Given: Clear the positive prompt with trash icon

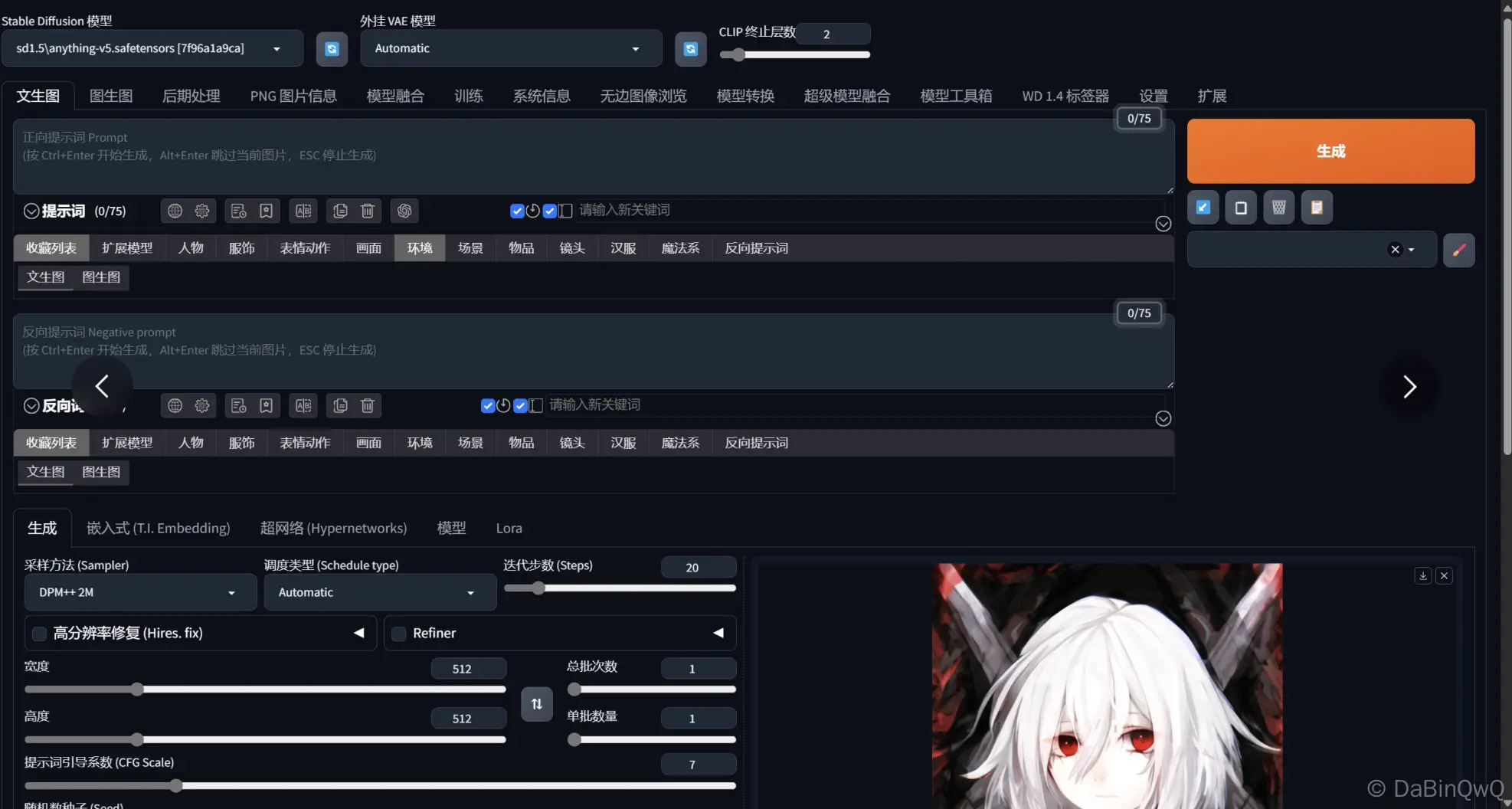Looking at the screenshot, I should (x=368, y=211).
